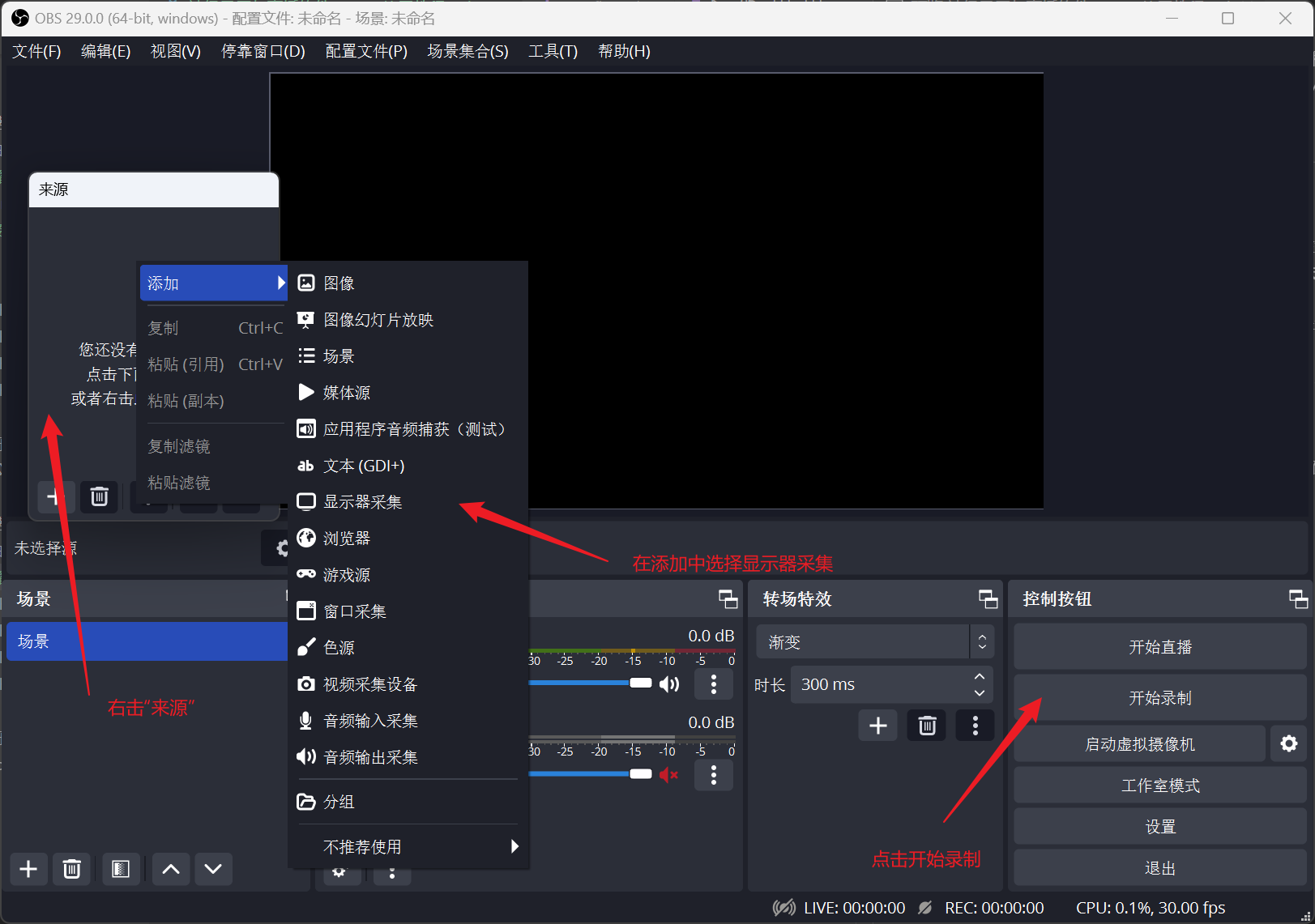This screenshot has width=1315, height=924.
Task: Open the File menu
Action: [x=36, y=51]
